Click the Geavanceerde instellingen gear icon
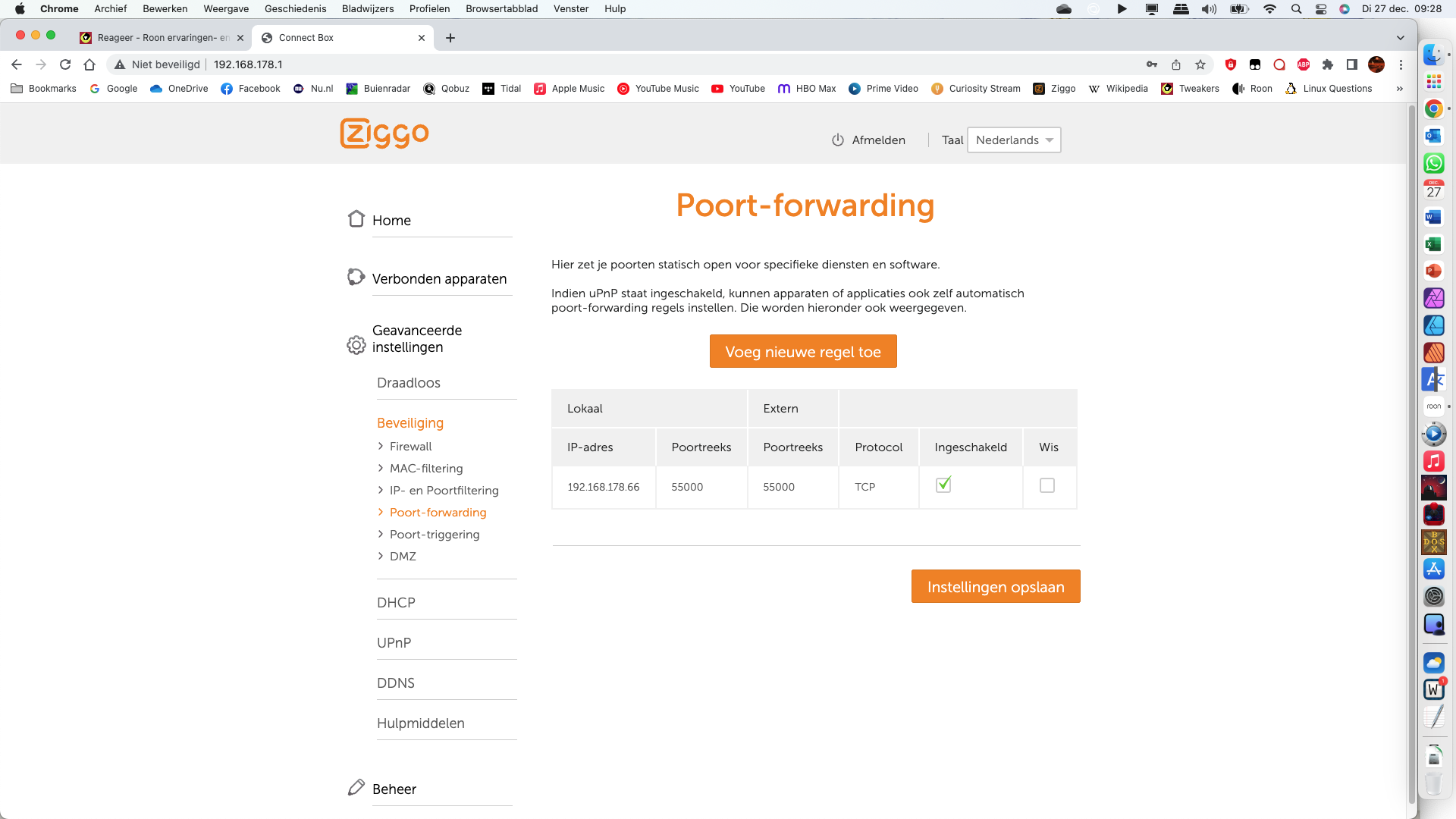1456x819 pixels. (x=356, y=345)
